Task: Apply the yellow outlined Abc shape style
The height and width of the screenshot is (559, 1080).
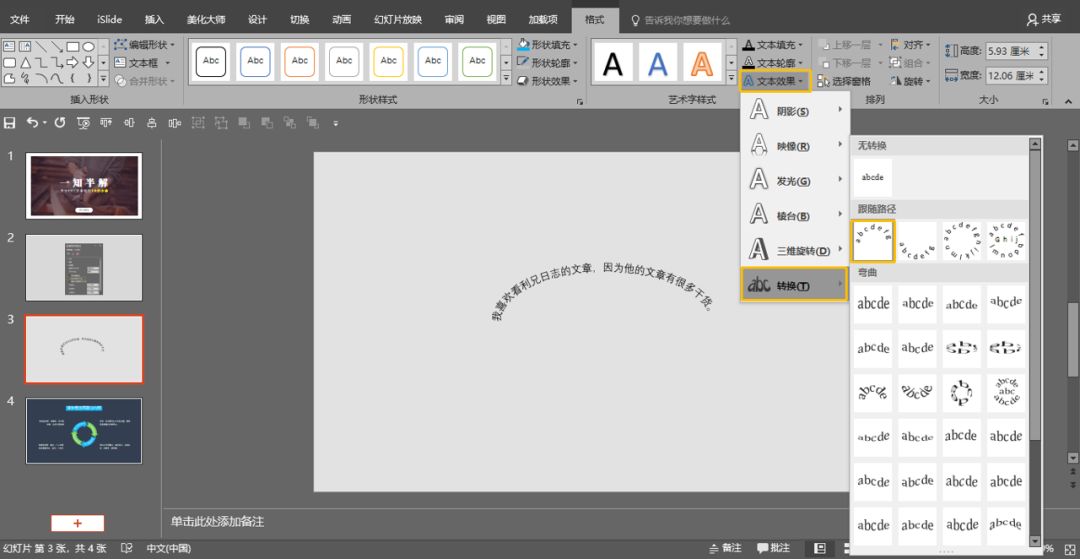Action: tap(388, 61)
